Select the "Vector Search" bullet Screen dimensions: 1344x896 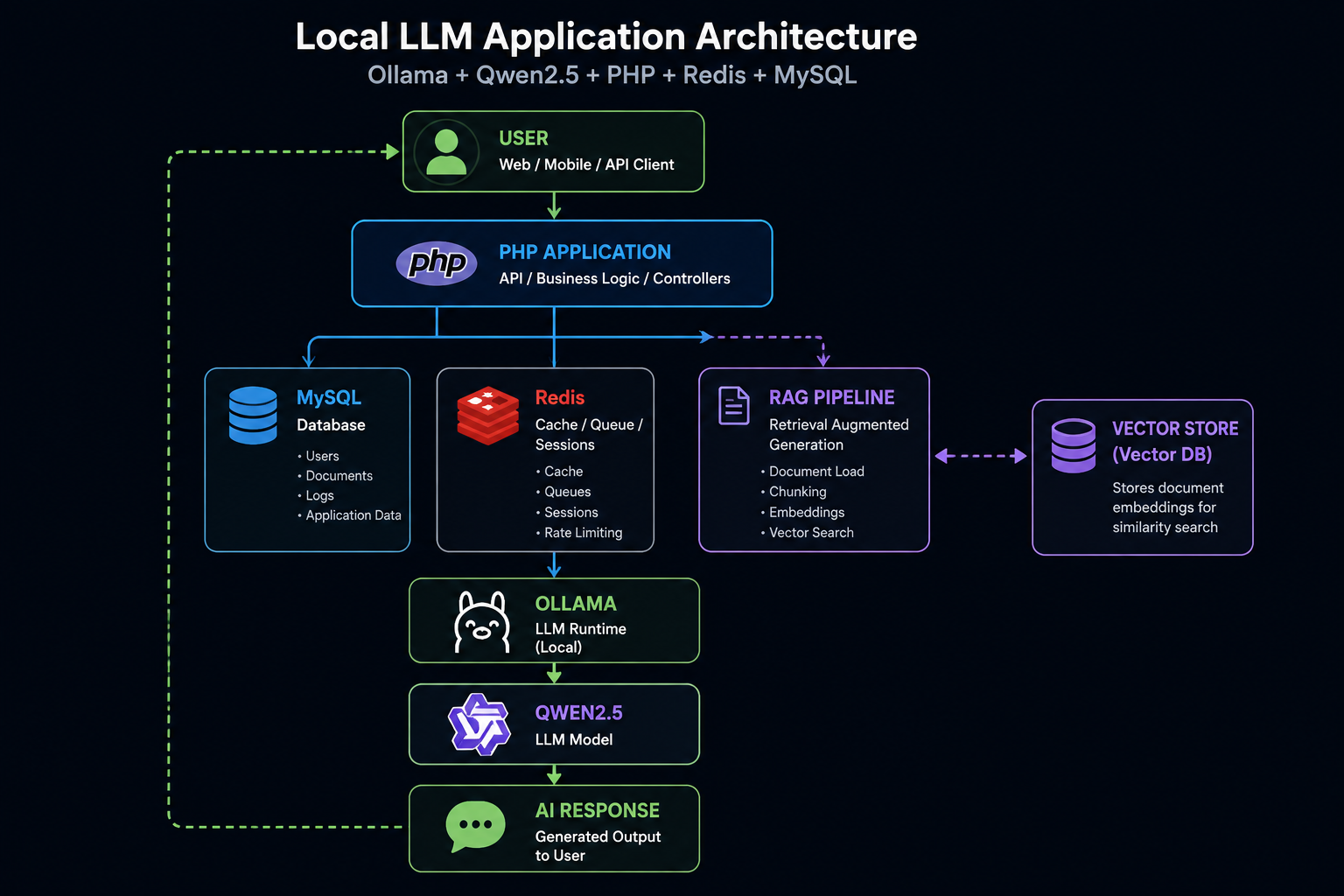coord(808,533)
